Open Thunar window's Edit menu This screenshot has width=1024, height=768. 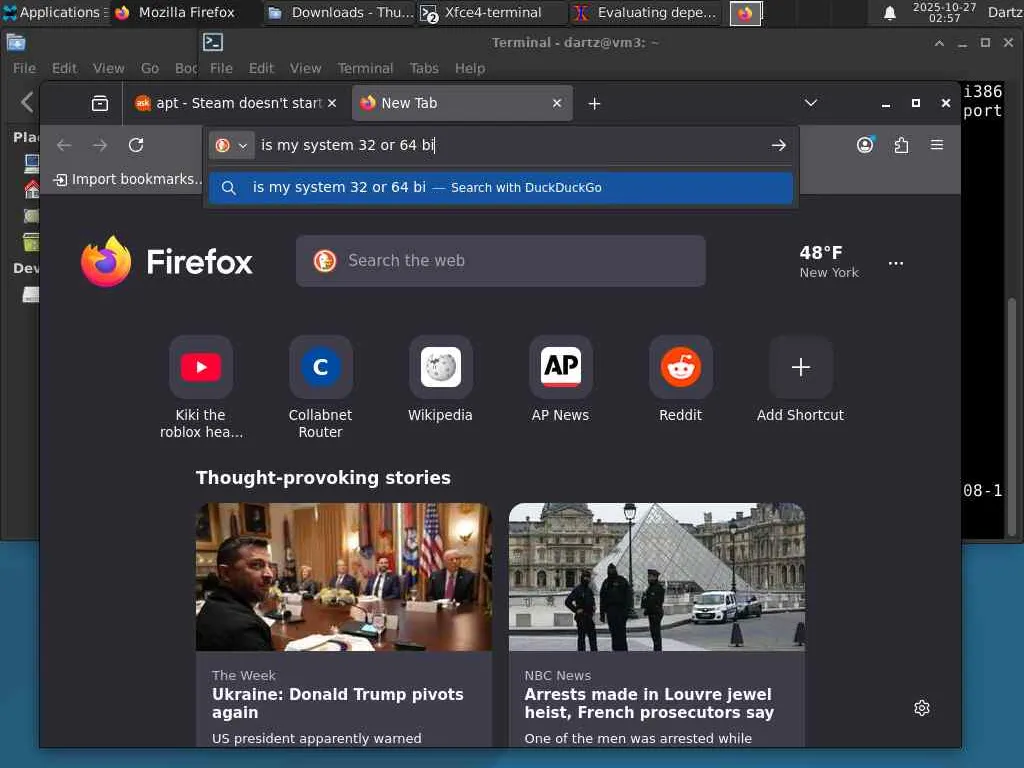64,68
